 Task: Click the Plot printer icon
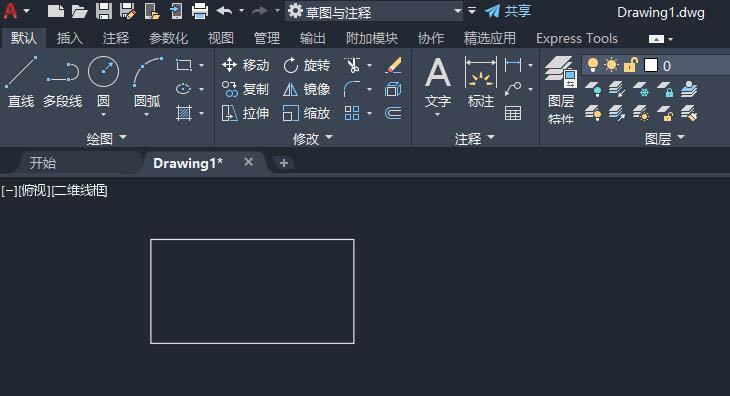click(200, 11)
